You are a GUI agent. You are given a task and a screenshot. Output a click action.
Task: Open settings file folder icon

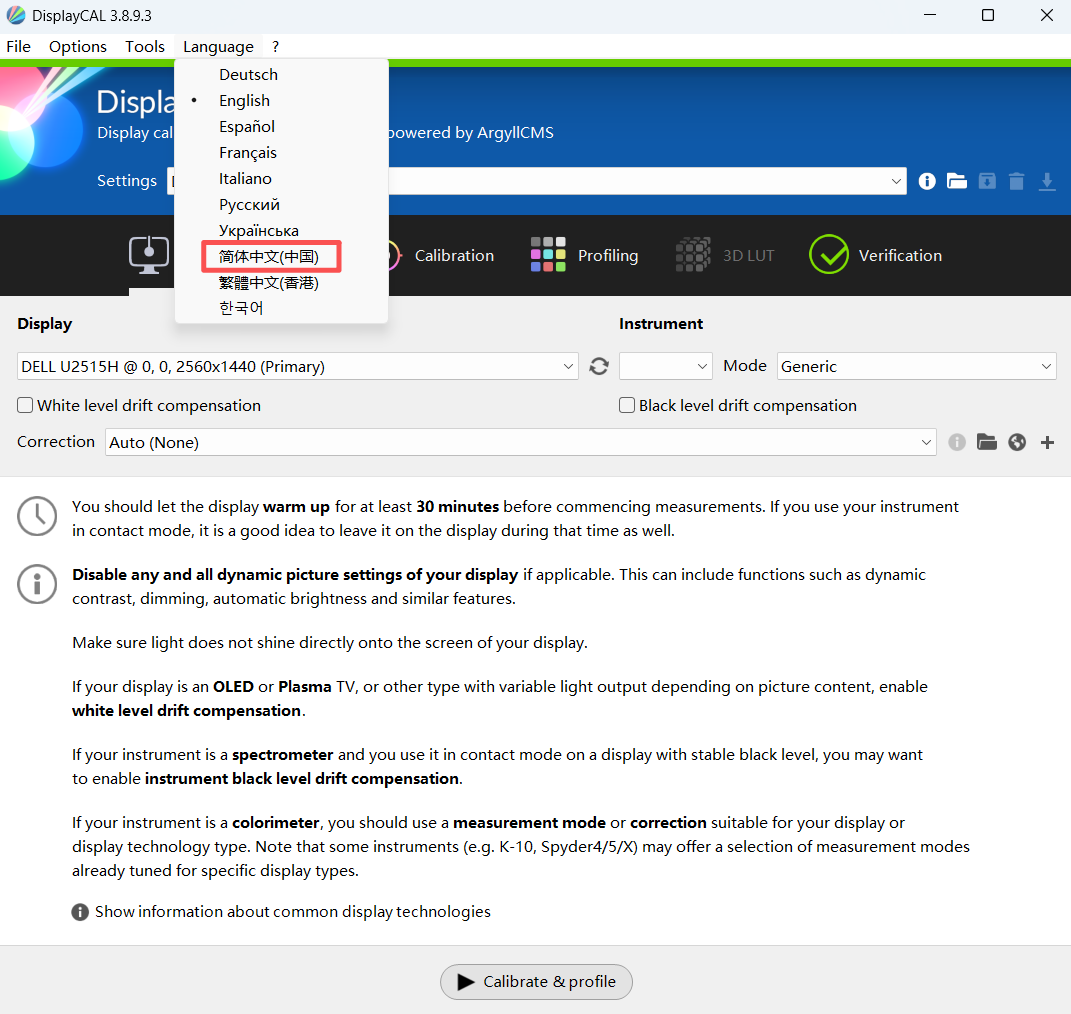click(957, 181)
